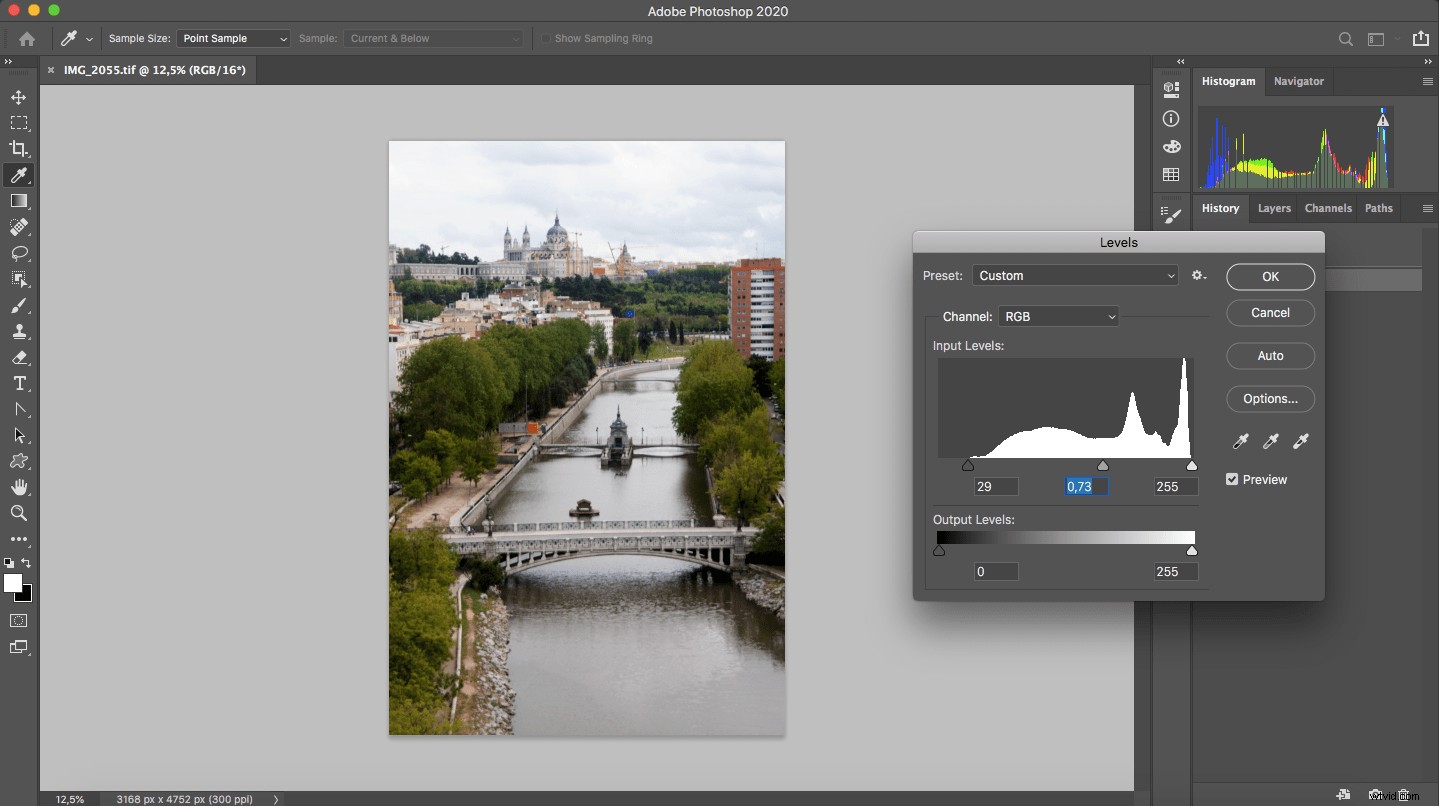Click the white point eyedropper in Levels
The width and height of the screenshot is (1439, 806).
point(1301,442)
